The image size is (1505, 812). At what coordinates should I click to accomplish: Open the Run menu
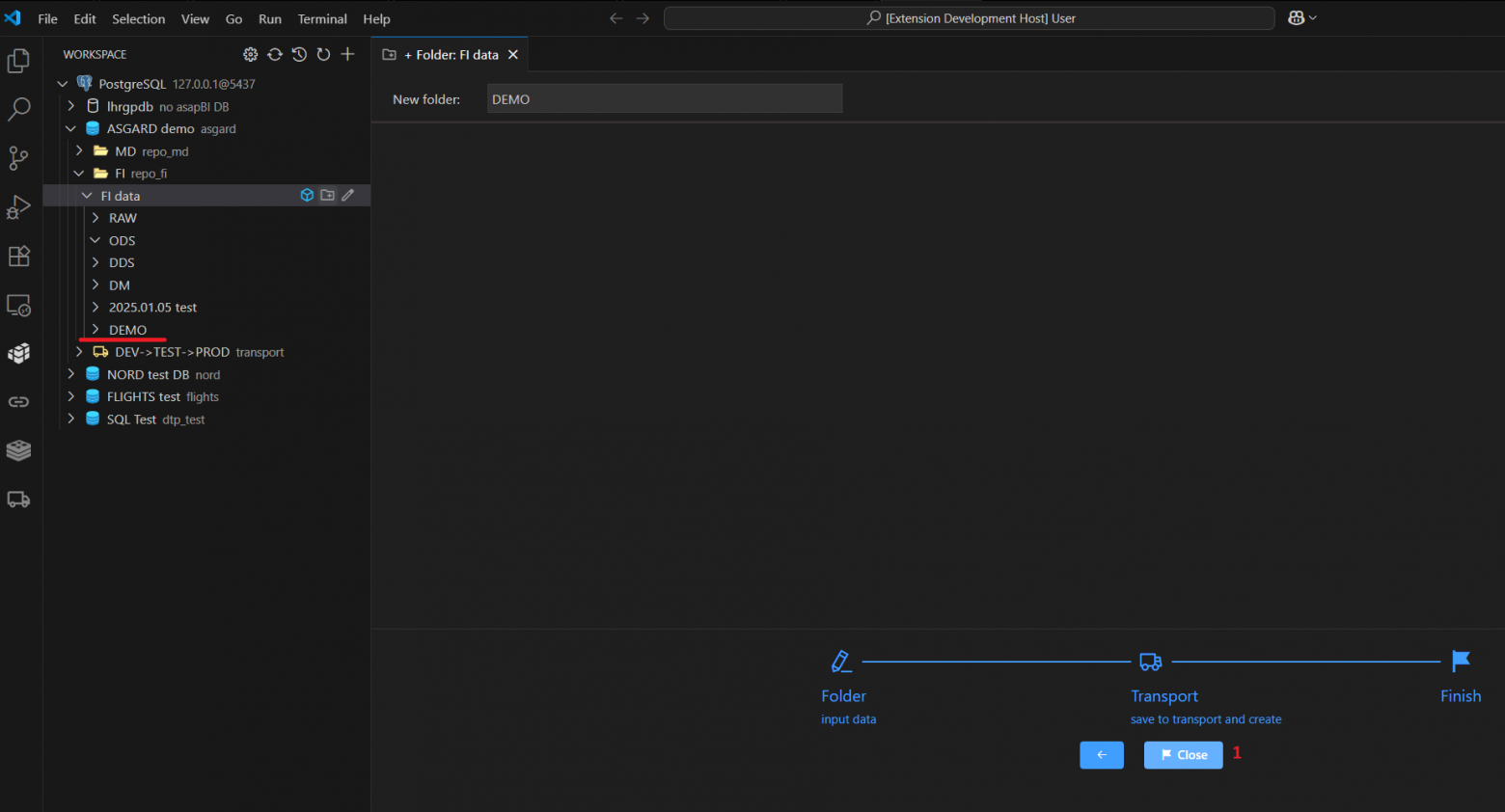point(270,18)
